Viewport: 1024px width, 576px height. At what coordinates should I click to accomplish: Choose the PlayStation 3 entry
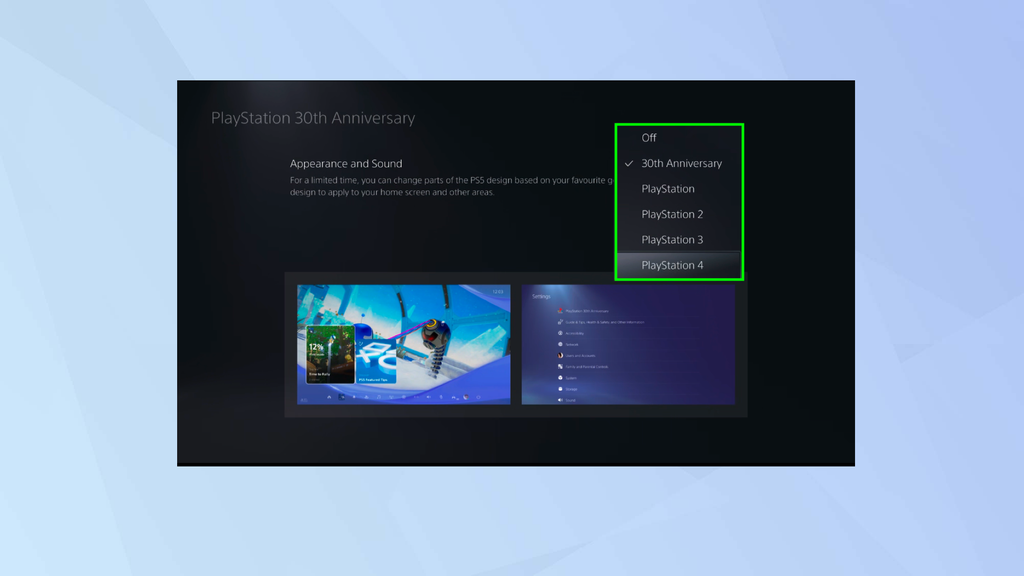[x=673, y=239]
